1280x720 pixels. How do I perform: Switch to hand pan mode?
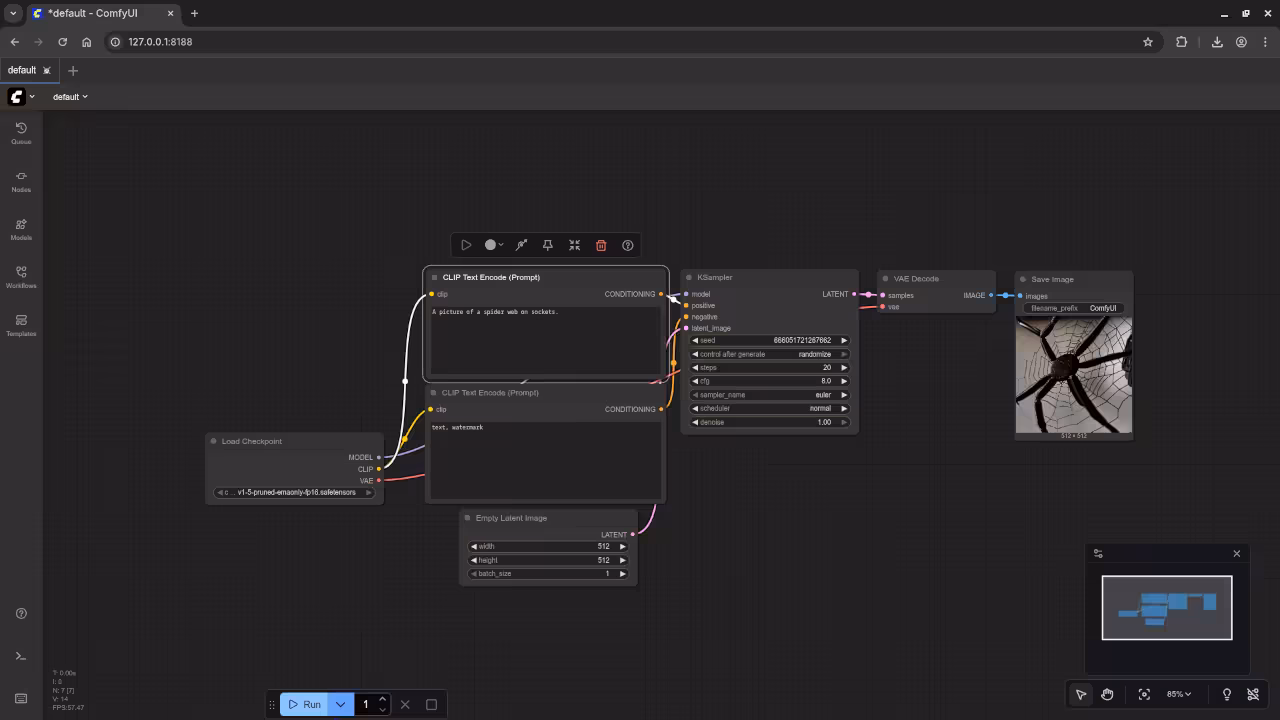click(1107, 694)
